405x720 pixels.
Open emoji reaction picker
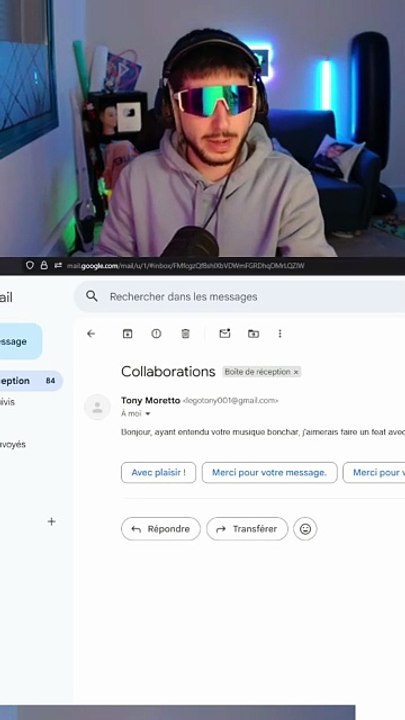point(305,529)
